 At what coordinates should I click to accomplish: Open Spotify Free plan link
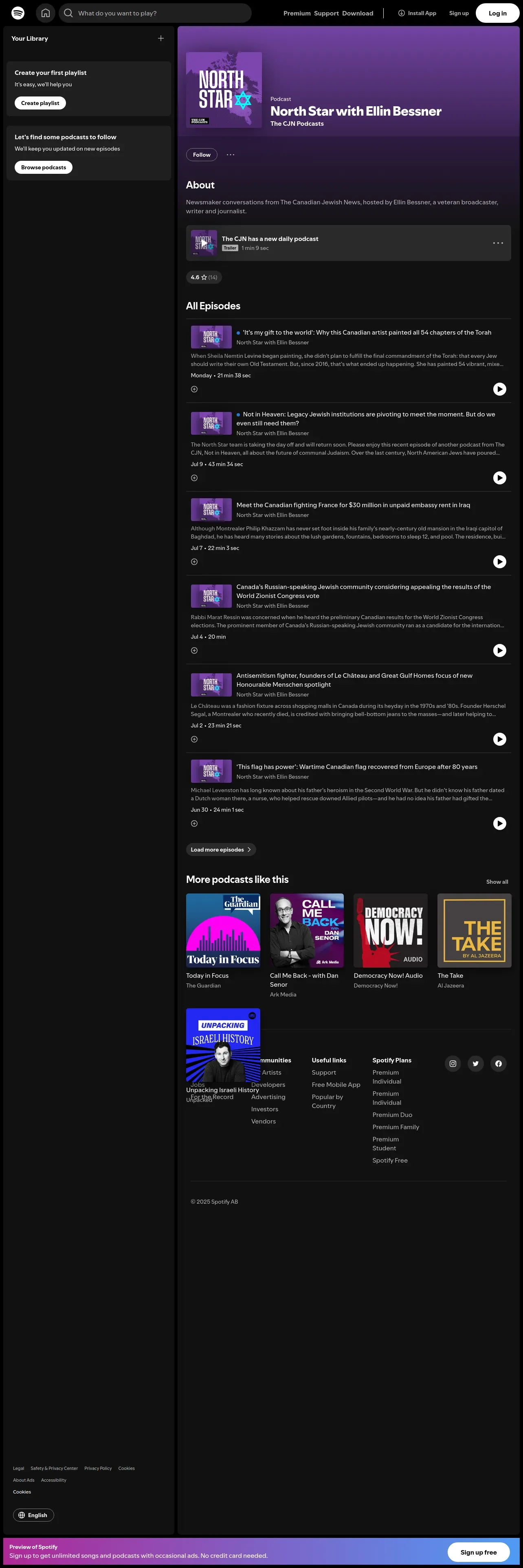tap(390, 1161)
